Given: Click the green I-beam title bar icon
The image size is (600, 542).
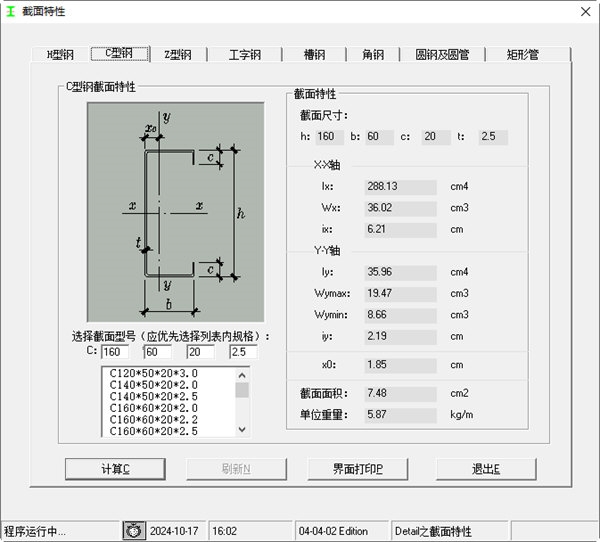Looking at the screenshot, I should click(x=10, y=11).
